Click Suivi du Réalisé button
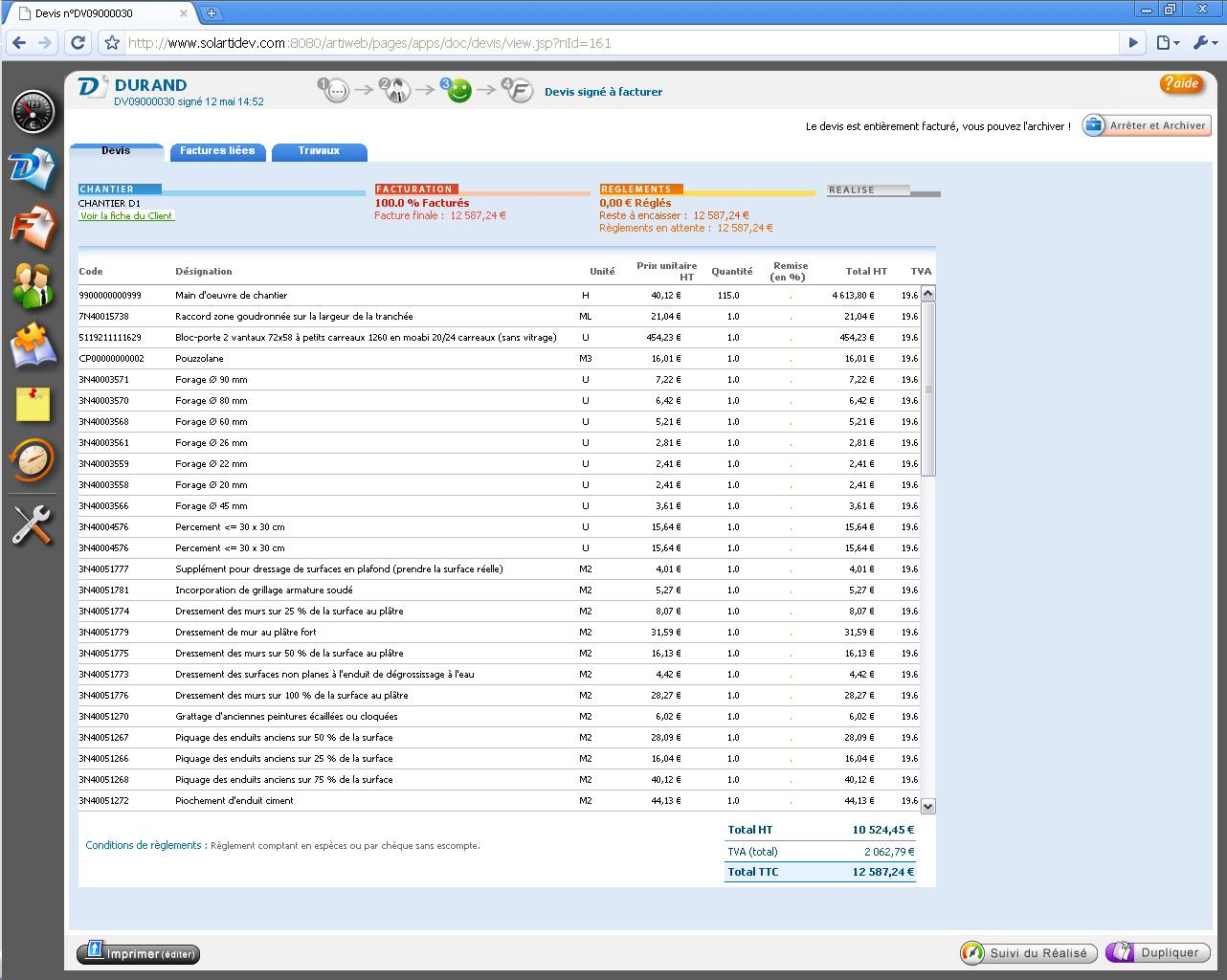 (x=1029, y=953)
